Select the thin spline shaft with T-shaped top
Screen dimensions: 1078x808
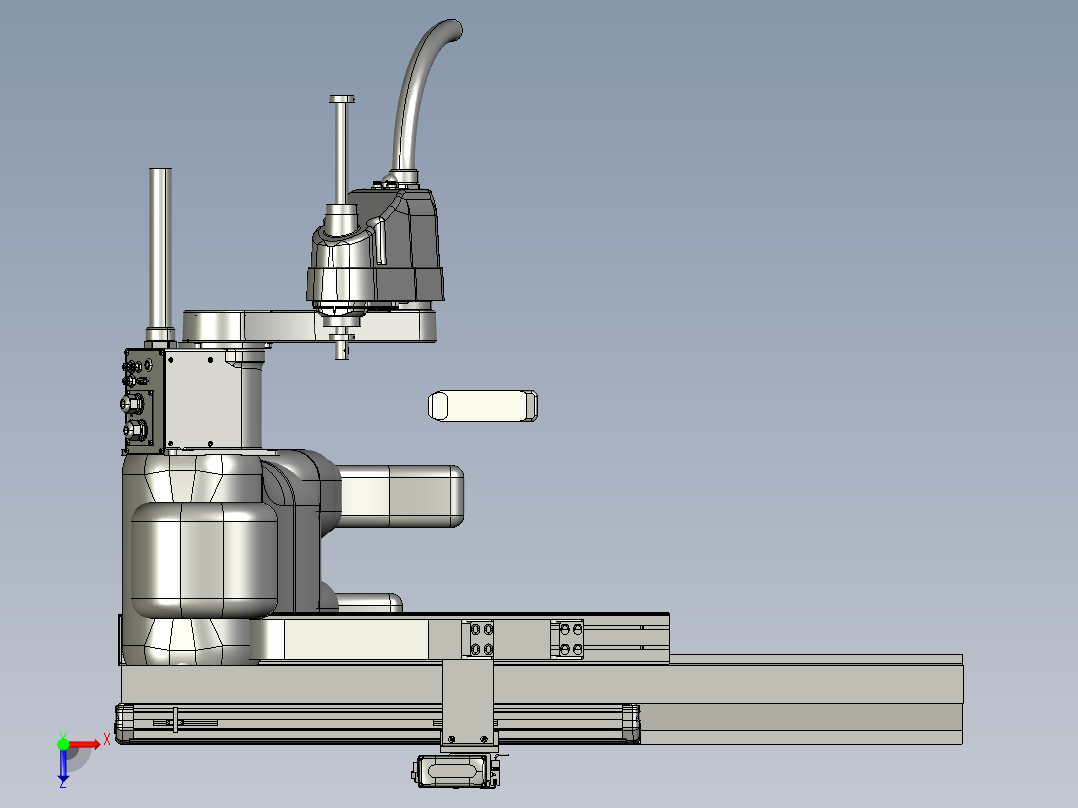[341, 155]
